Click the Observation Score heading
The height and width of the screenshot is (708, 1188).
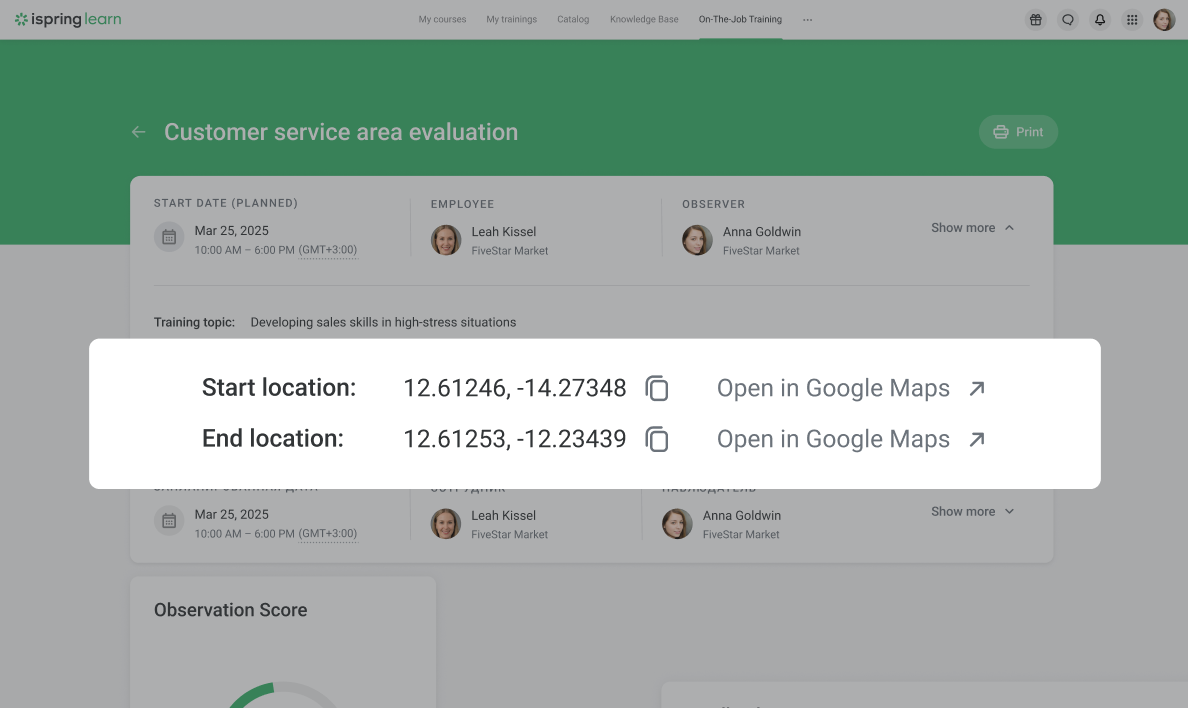click(x=230, y=610)
